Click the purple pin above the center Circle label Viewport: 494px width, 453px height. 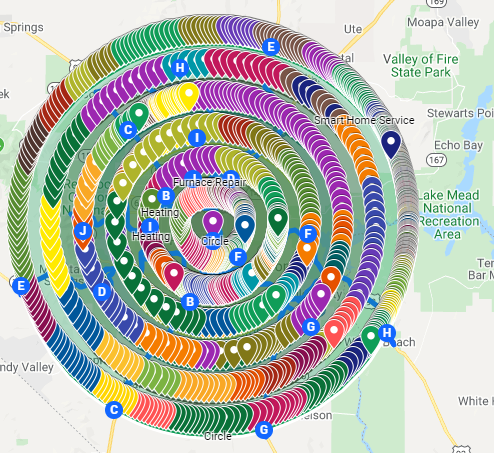click(213, 223)
